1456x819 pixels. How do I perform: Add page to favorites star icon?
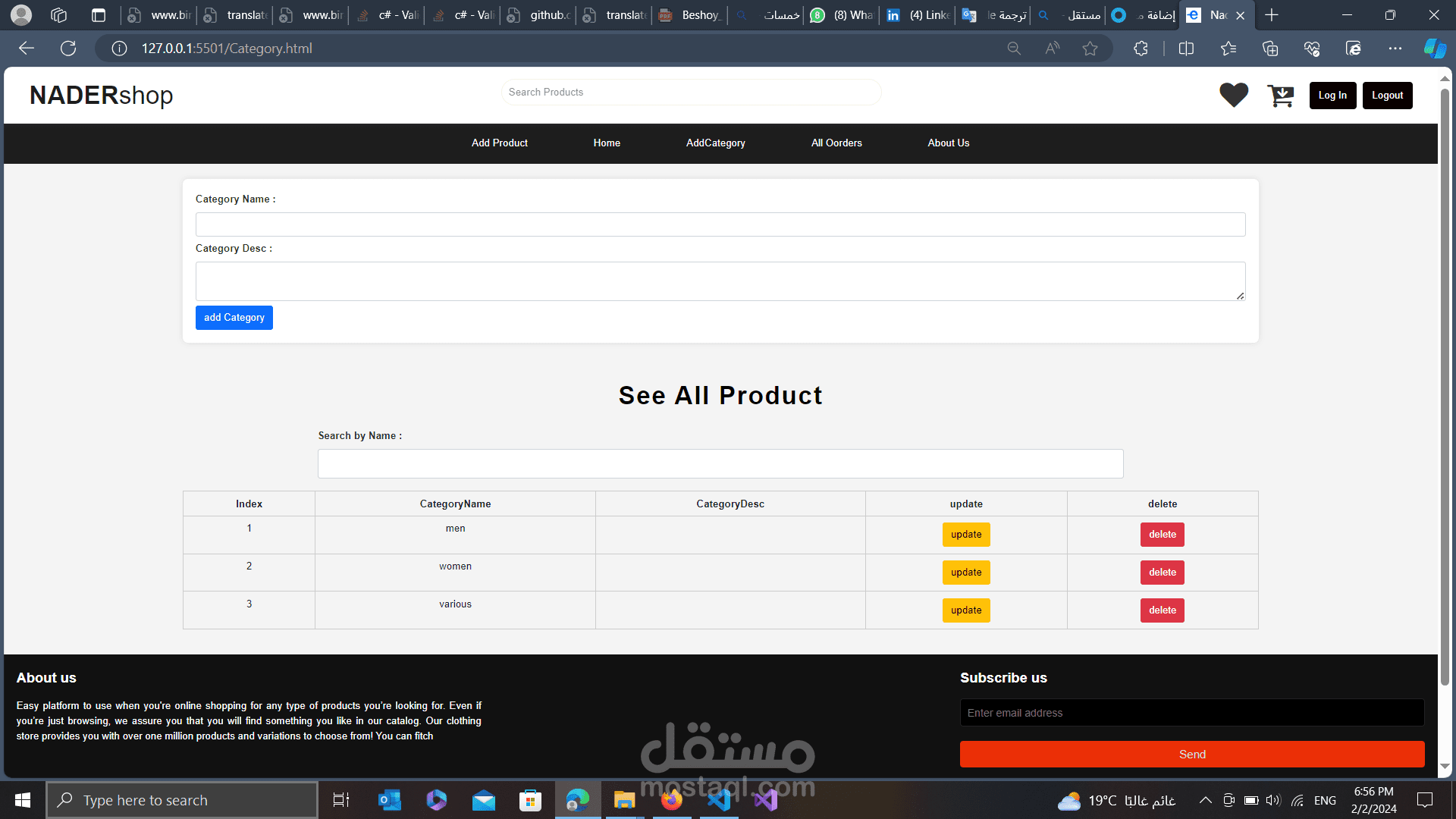point(1090,49)
